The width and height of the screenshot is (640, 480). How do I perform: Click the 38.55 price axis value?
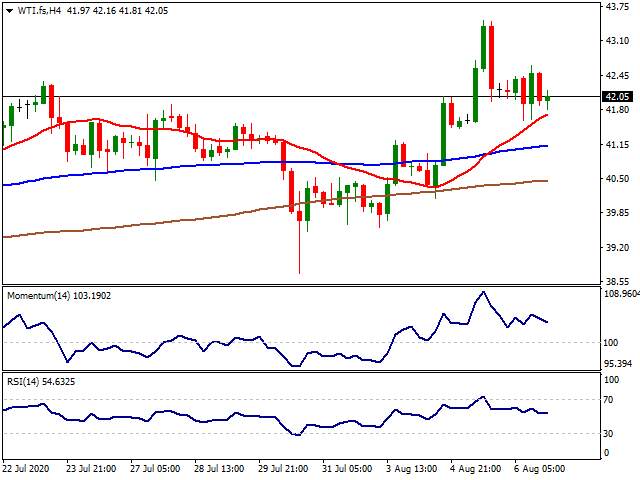coord(618,281)
